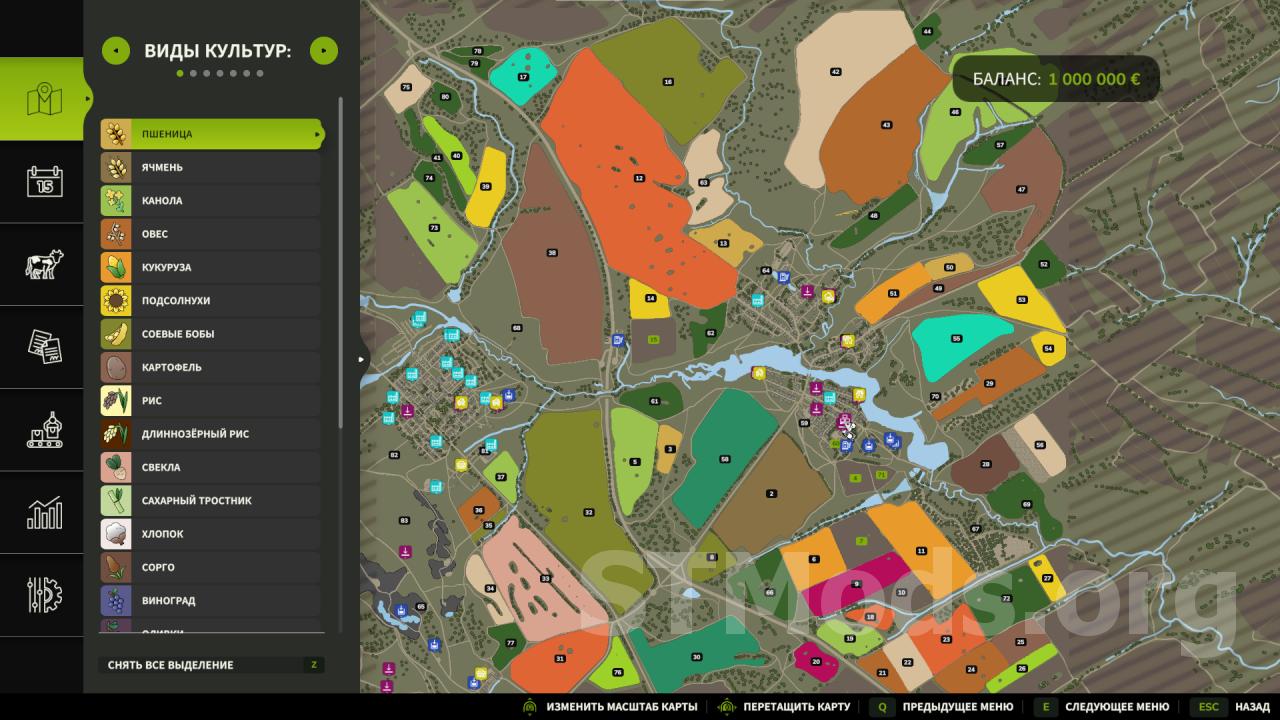Click the Длиннозёрный рис icon
Screen dimensions: 1280x720
pos(115,434)
